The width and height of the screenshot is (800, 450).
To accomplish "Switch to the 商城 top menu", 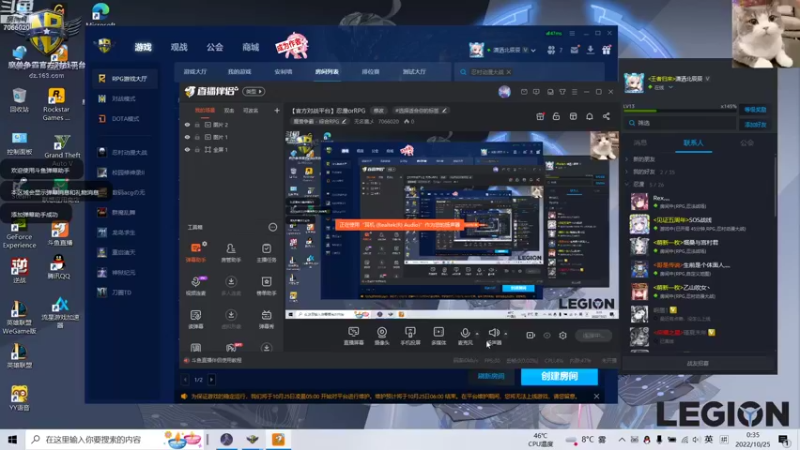I will [251, 47].
